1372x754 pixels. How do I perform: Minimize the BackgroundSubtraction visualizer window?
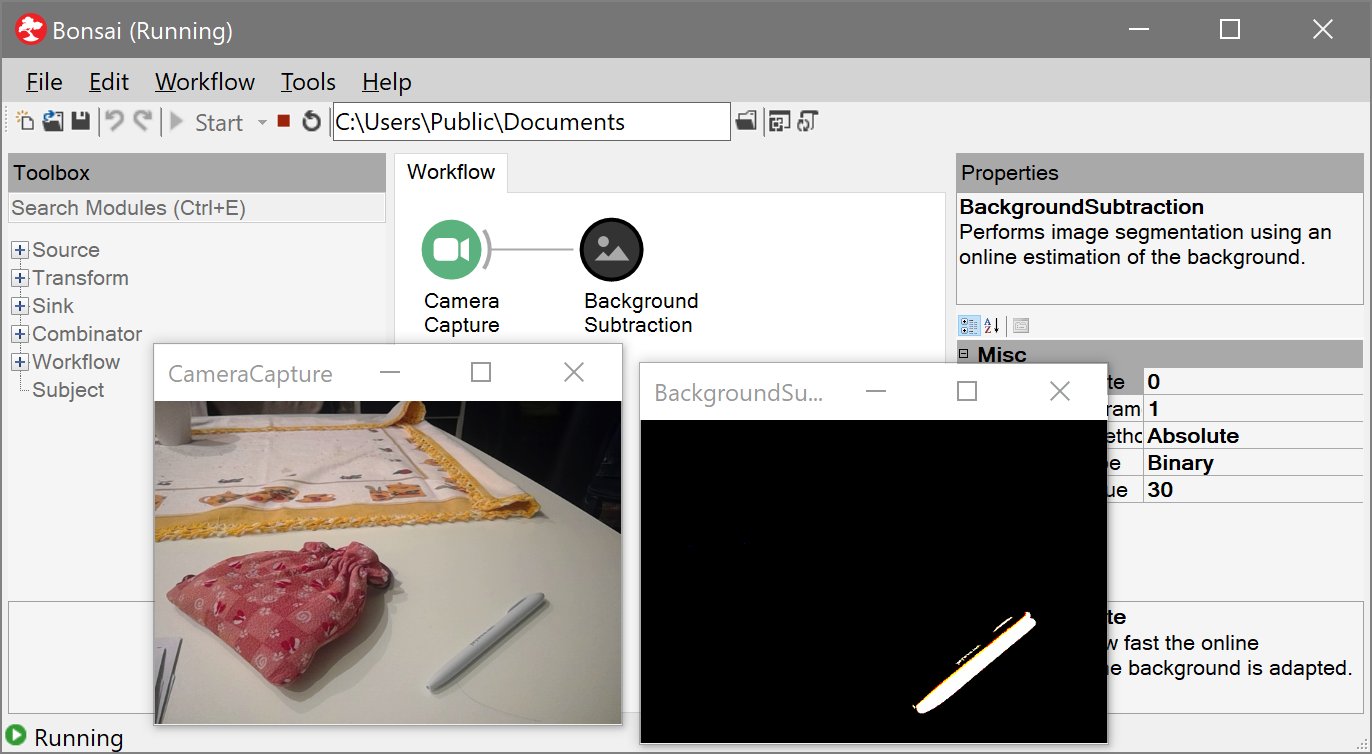point(876,391)
